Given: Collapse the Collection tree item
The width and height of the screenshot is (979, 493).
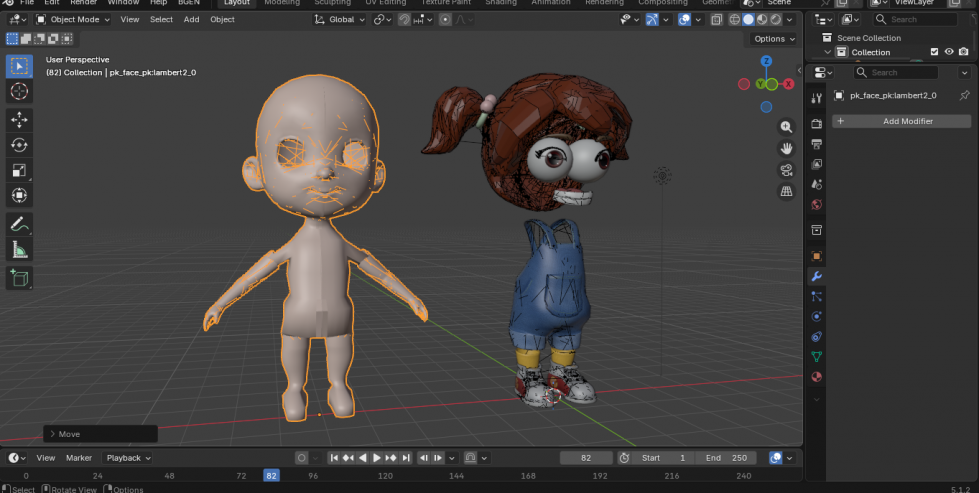Looking at the screenshot, I should 828,52.
